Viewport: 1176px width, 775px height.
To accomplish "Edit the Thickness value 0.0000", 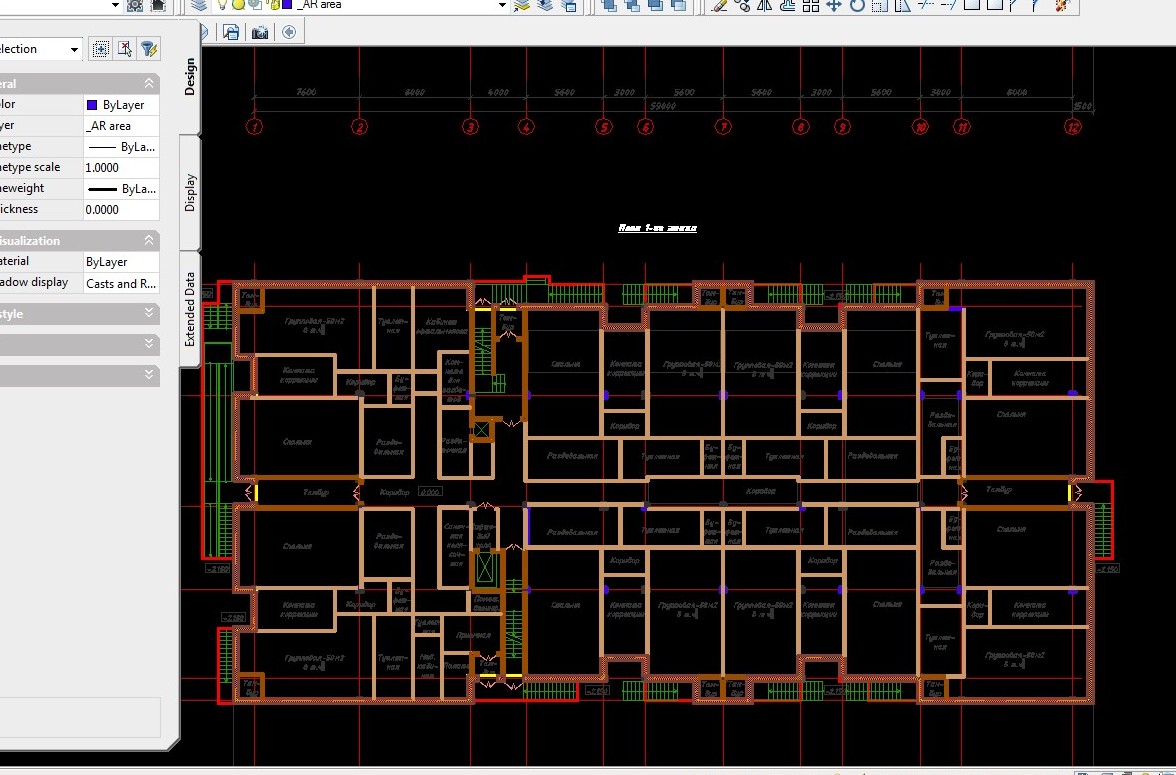I will 122,210.
